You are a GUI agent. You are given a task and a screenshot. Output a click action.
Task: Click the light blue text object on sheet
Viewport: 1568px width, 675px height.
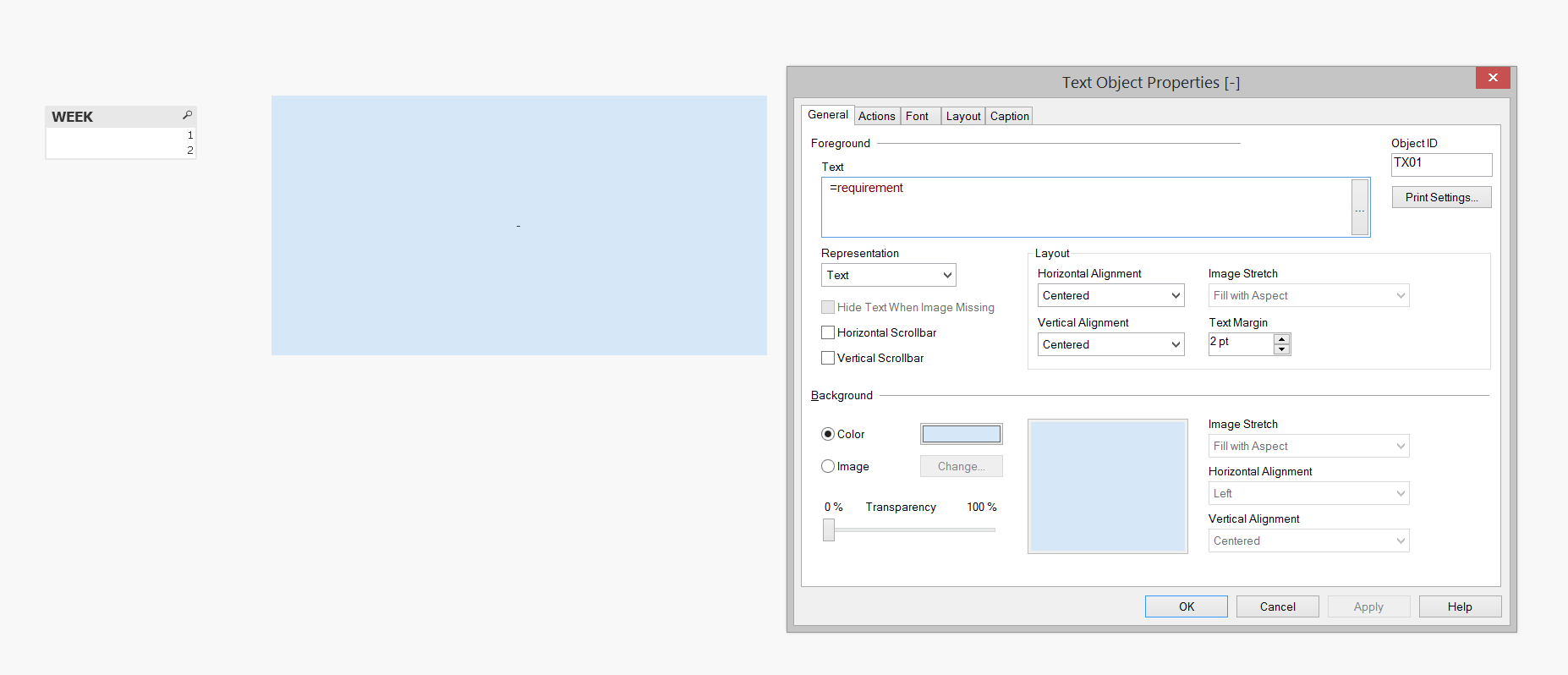(518, 225)
